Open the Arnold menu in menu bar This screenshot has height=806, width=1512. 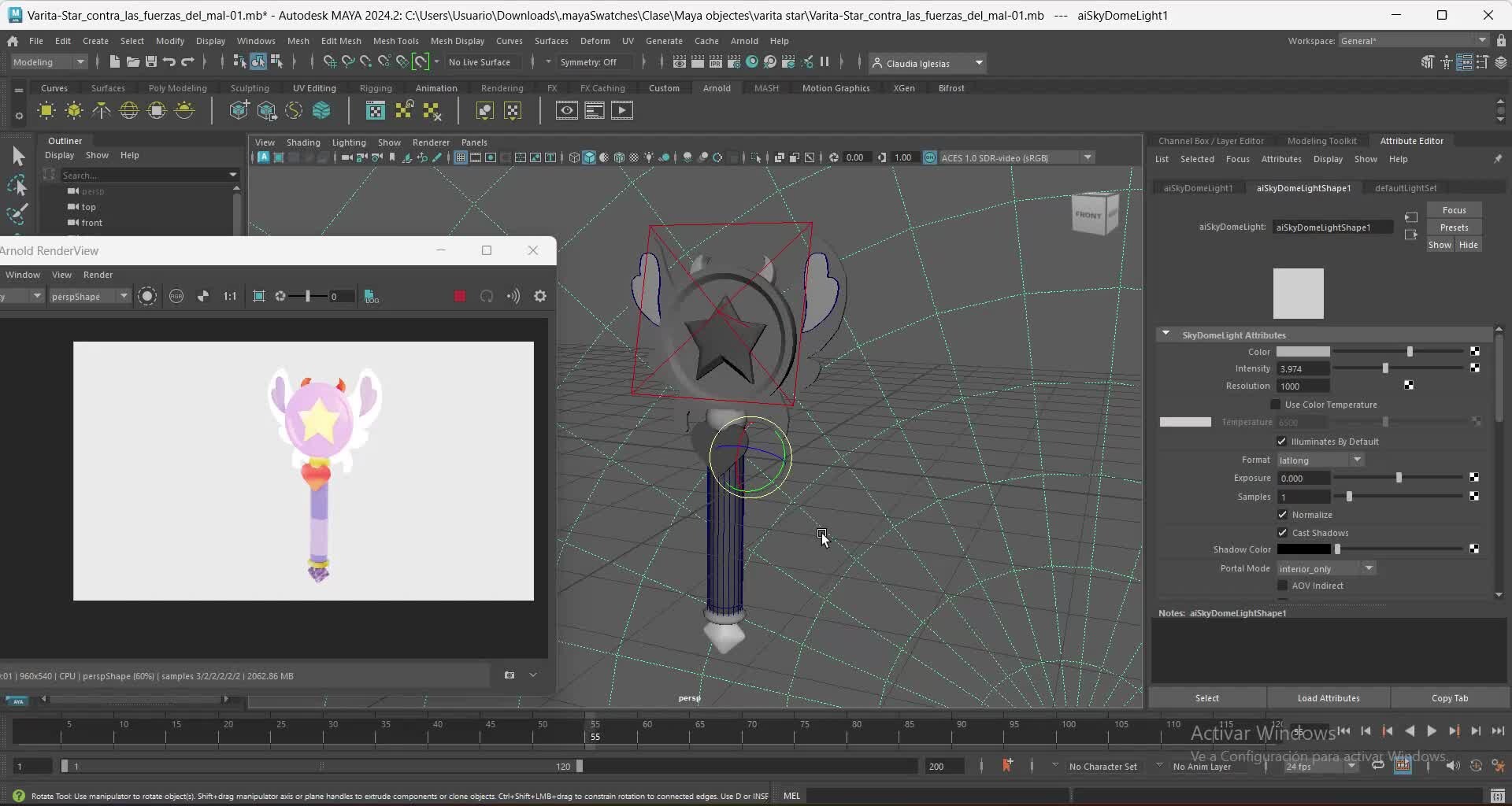click(743, 41)
